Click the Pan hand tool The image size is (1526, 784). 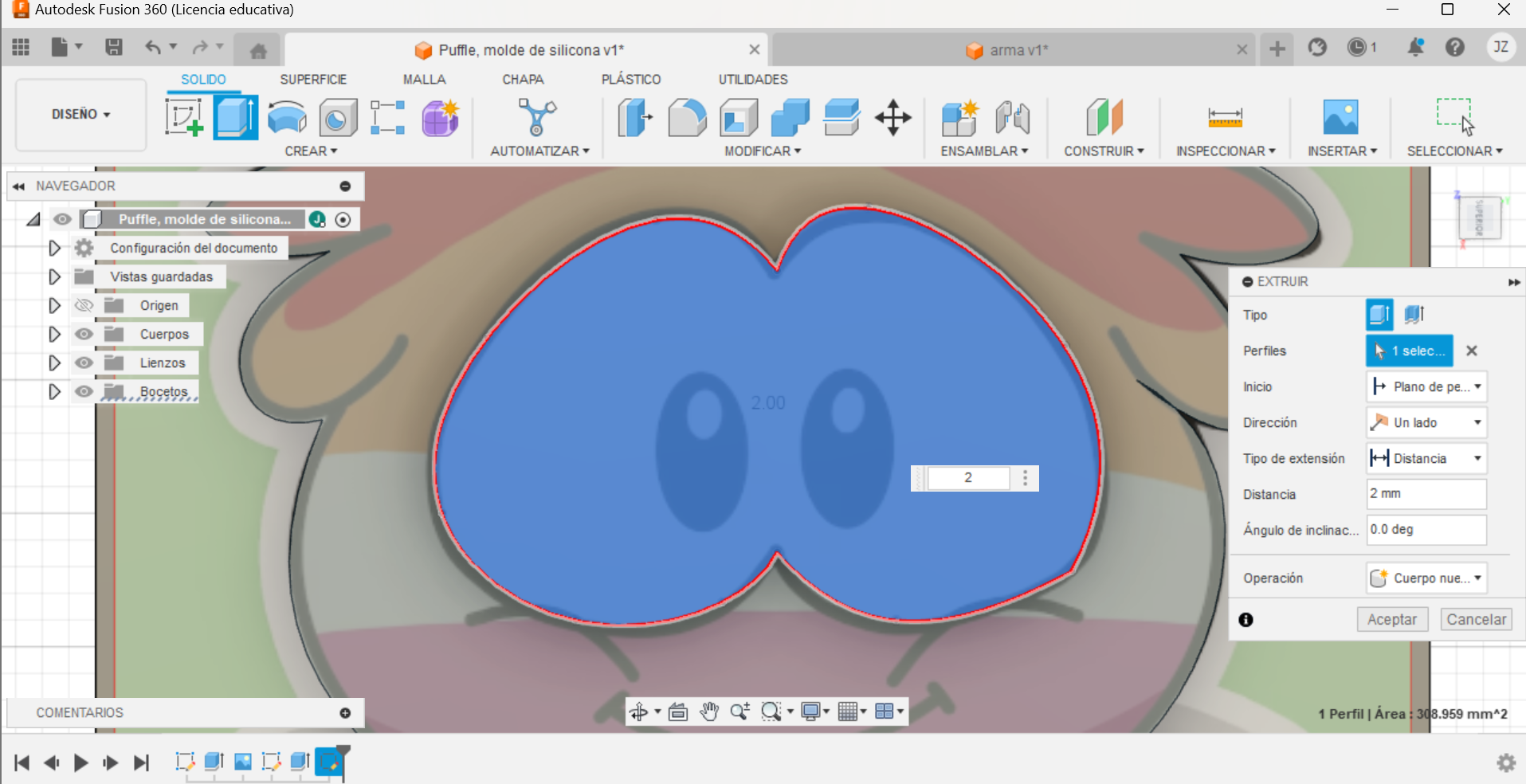(708, 711)
